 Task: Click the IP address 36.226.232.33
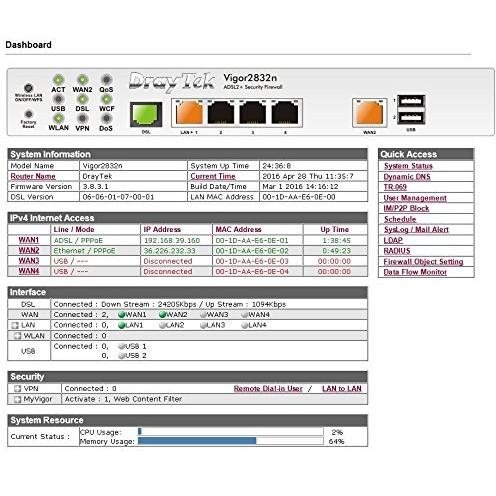pyautogui.click(x=169, y=251)
